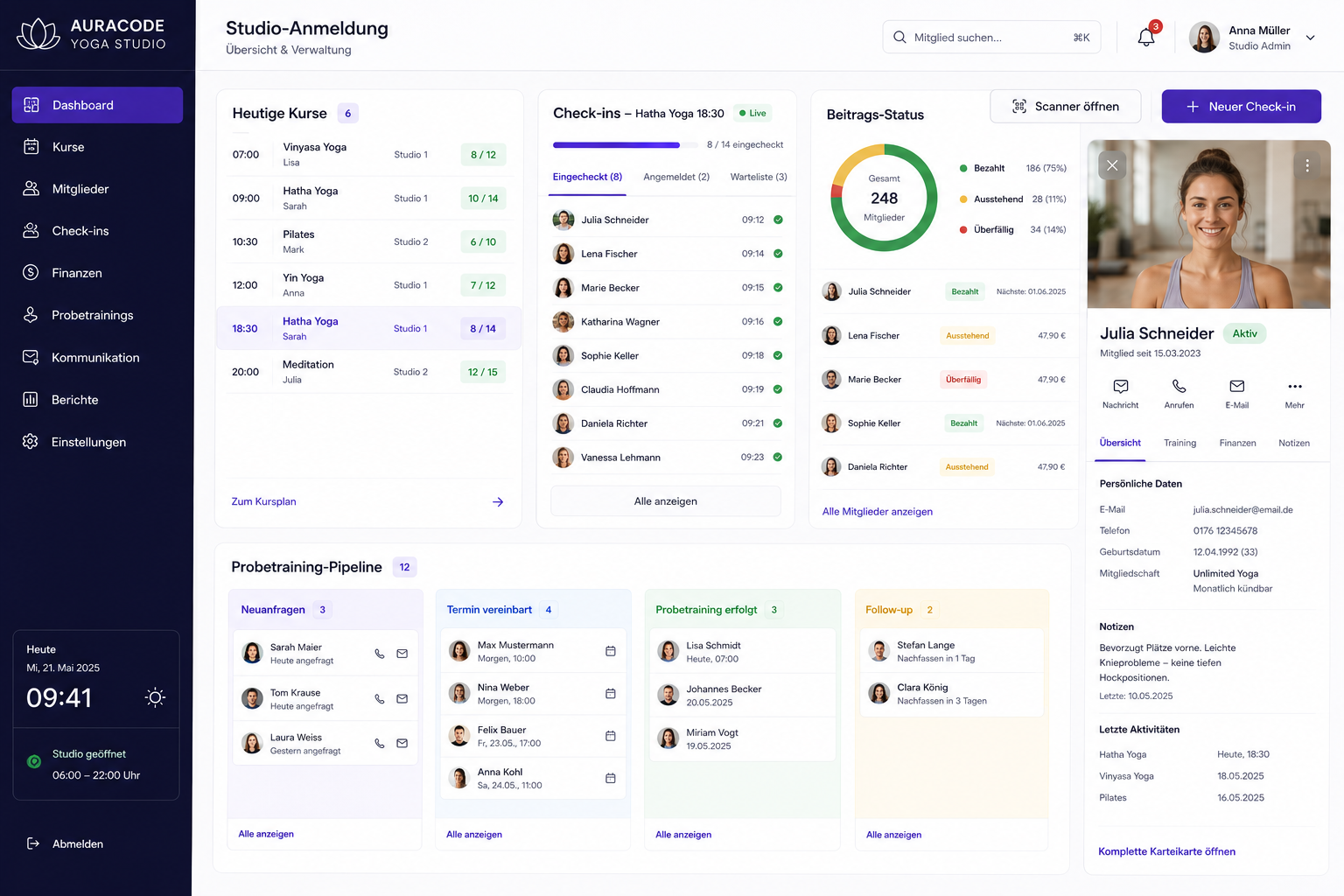1344x896 pixels.
Task: Open Check-ins in sidebar
Action: pos(97,231)
